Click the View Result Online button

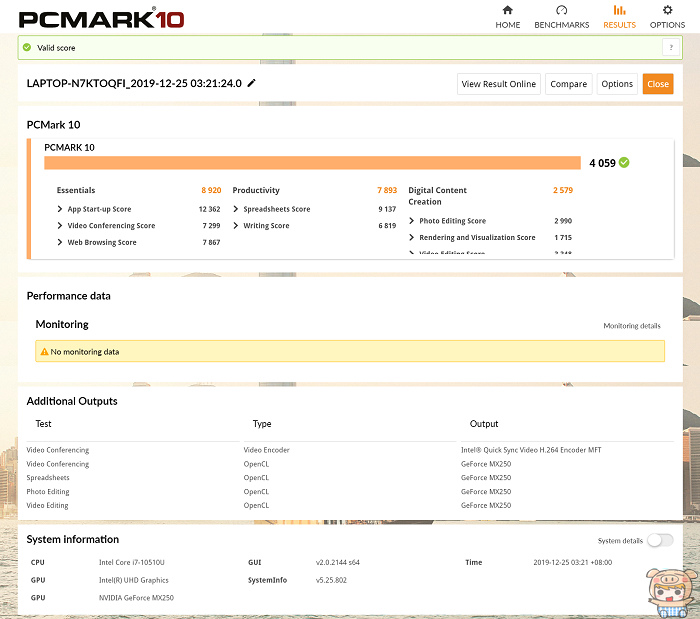[x=498, y=84]
